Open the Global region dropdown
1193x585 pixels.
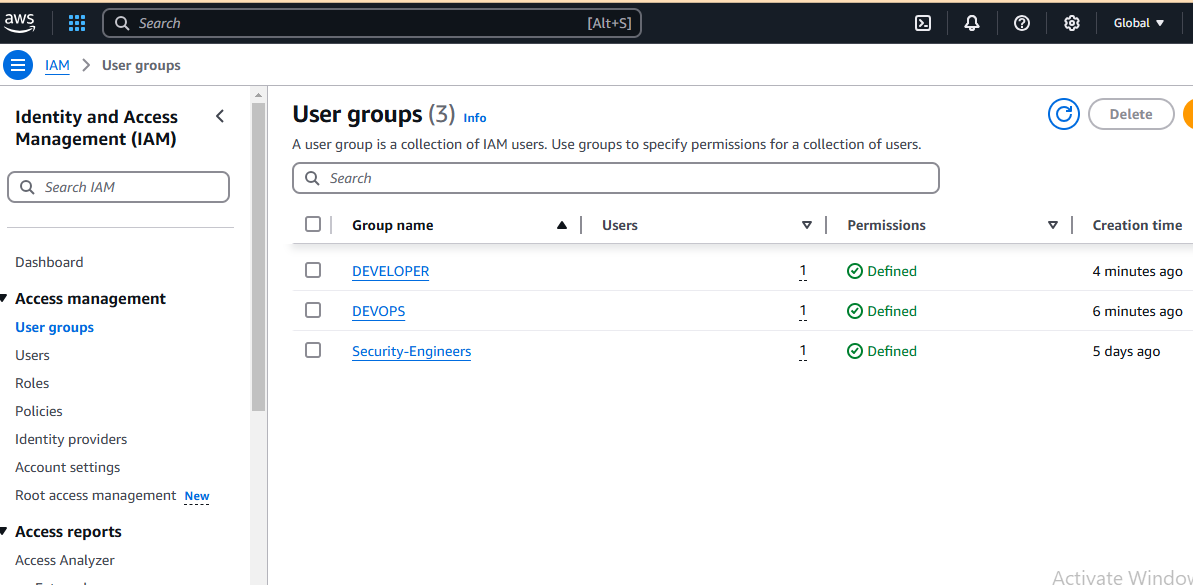point(1139,23)
